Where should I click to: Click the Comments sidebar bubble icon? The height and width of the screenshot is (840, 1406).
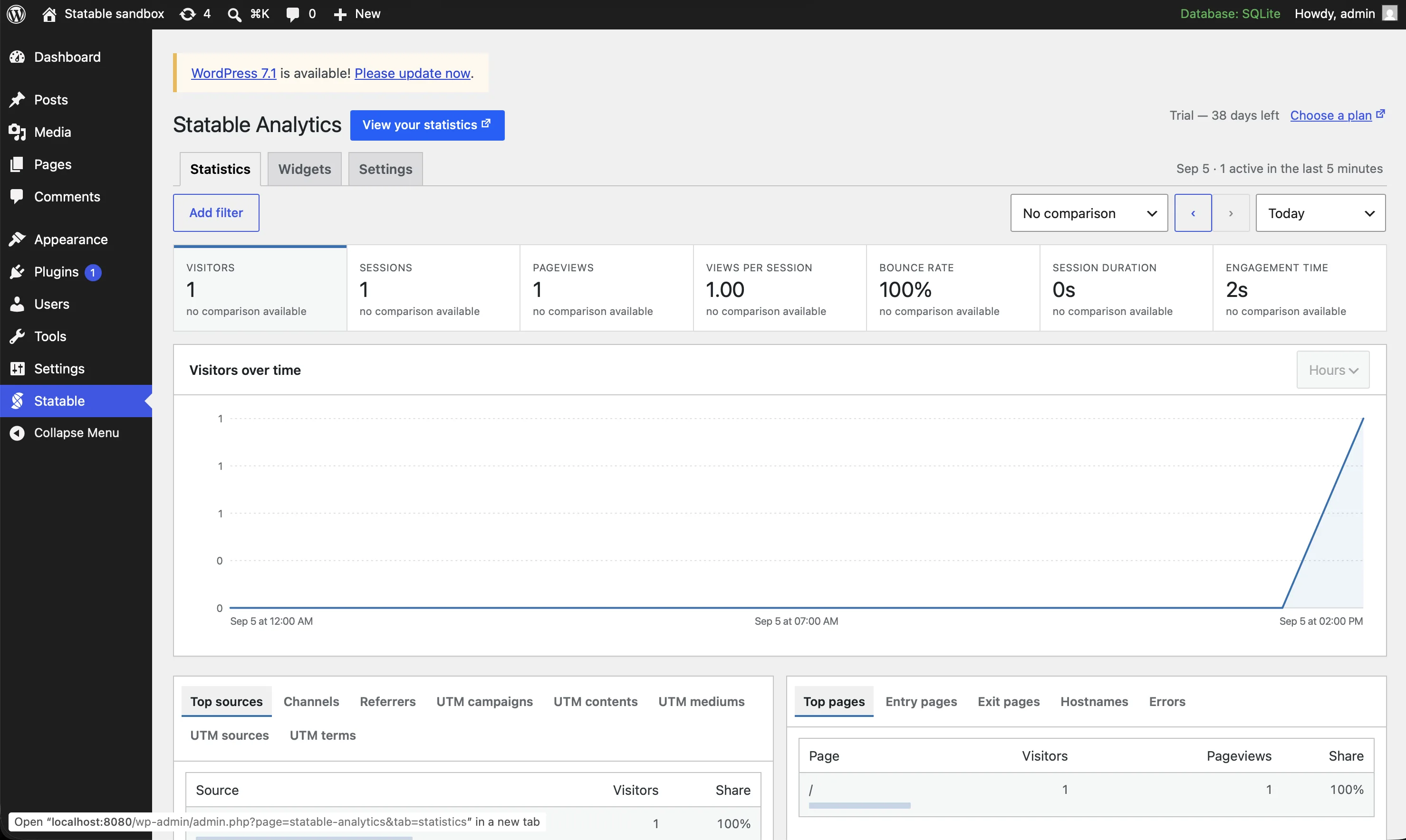click(17, 196)
